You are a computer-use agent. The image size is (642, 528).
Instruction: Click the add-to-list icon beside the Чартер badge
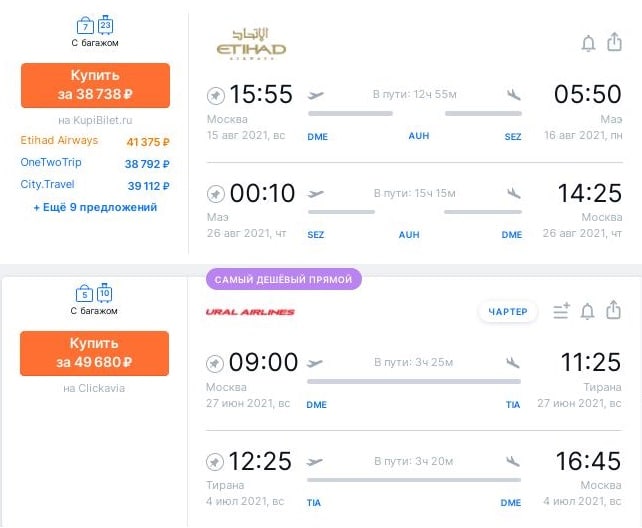coord(561,312)
